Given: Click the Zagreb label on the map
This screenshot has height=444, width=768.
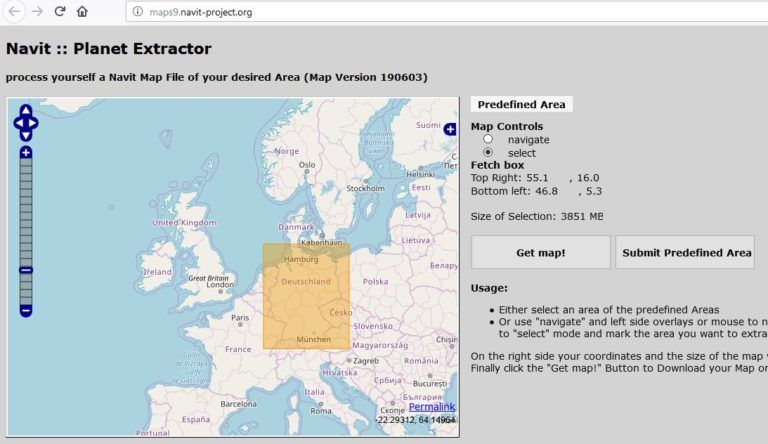Looking at the screenshot, I should click(x=366, y=361).
